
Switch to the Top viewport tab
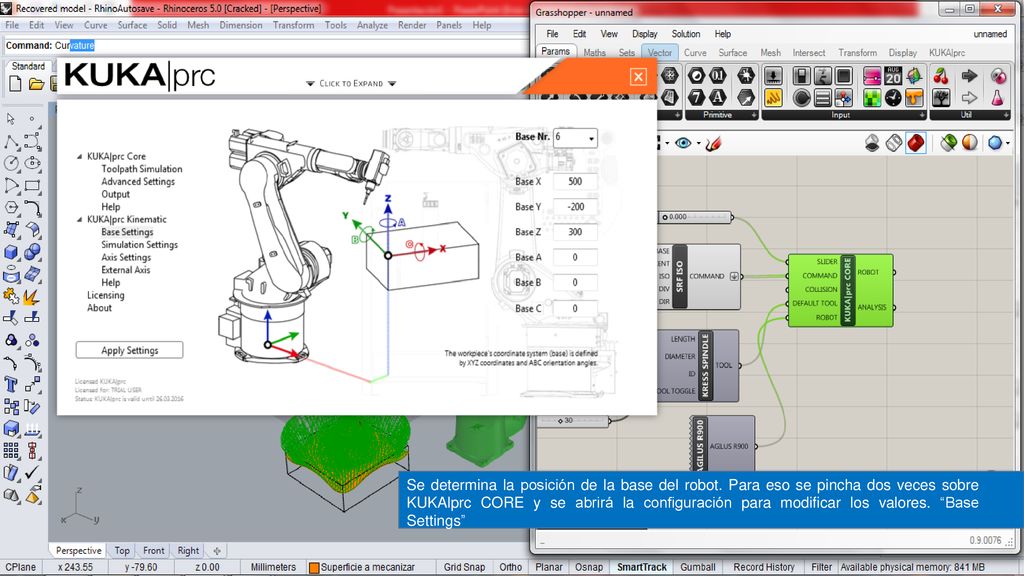point(121,551)
